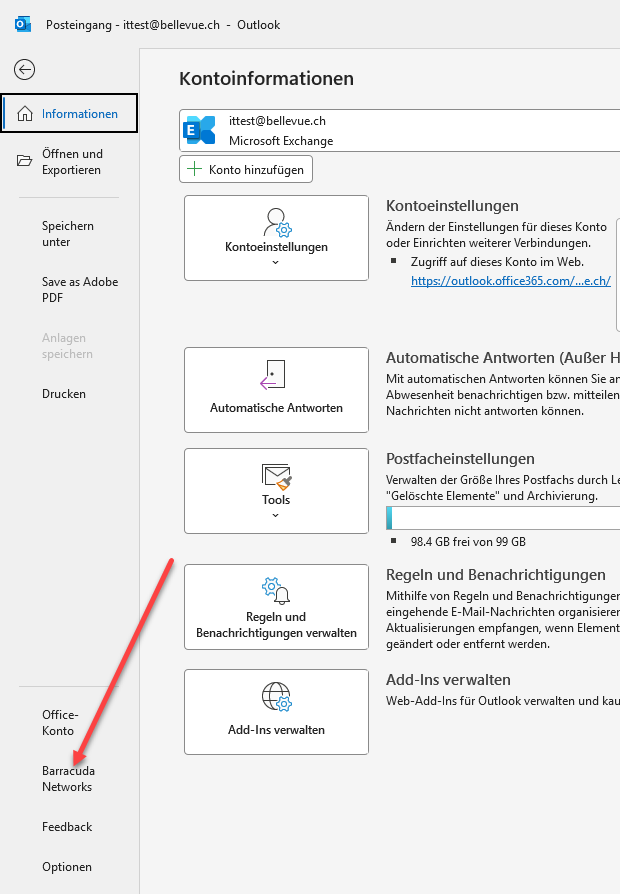Click the Microsoft Exchange account icon

(199, 131)
